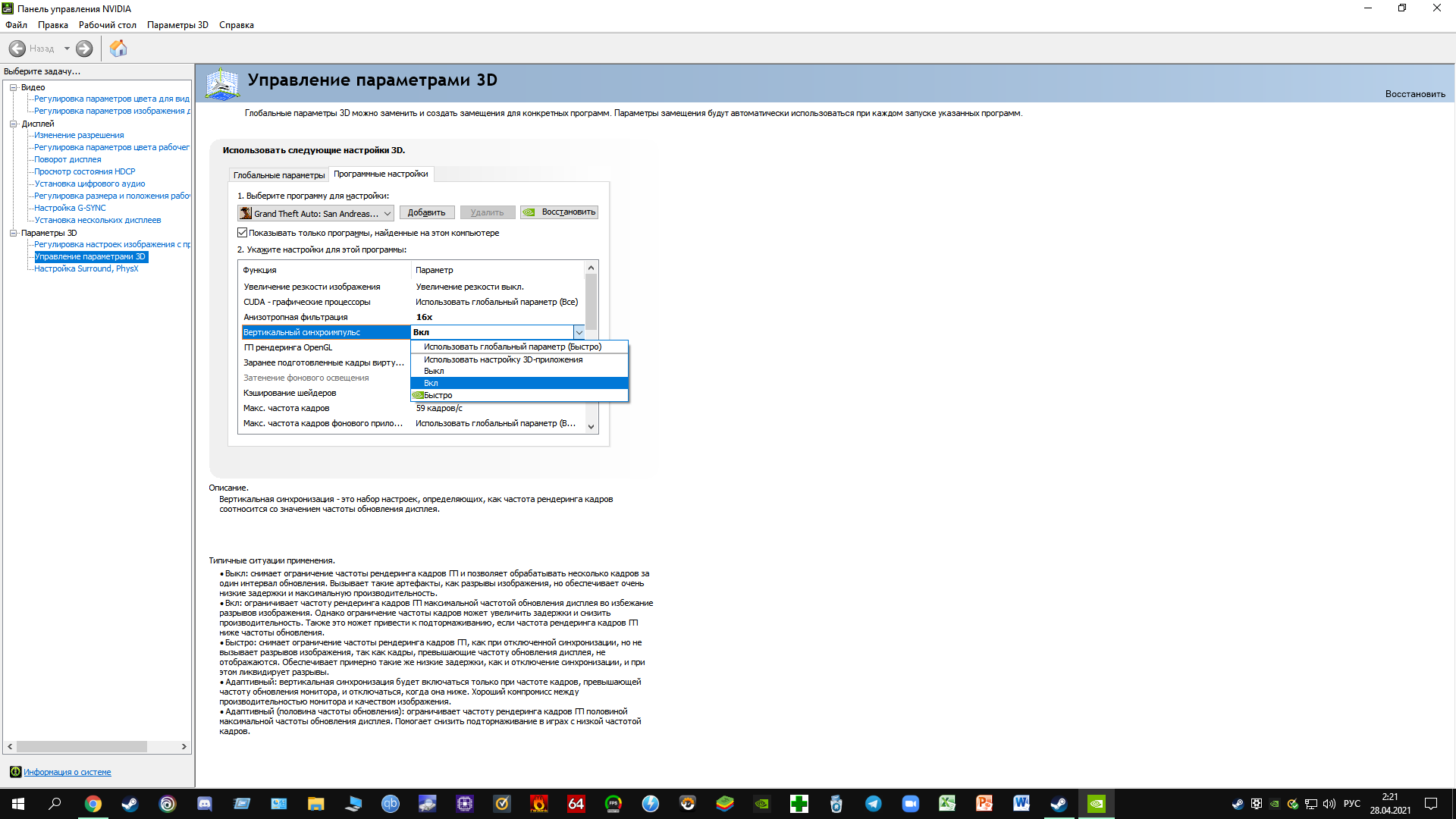Open the Параметры 3D menu
The image size is (1456, 819).
177,25
